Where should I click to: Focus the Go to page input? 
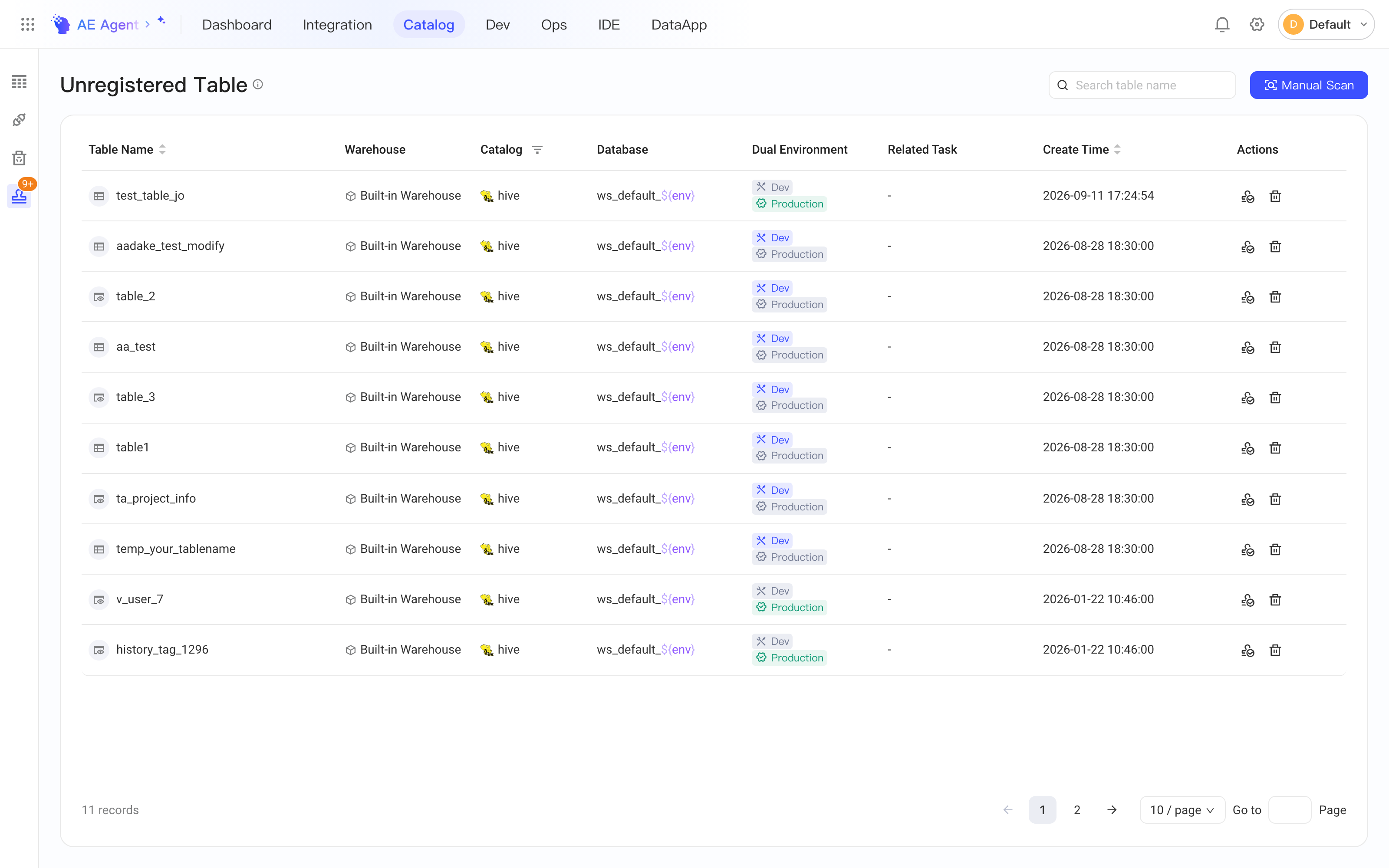coord(1289,809)
